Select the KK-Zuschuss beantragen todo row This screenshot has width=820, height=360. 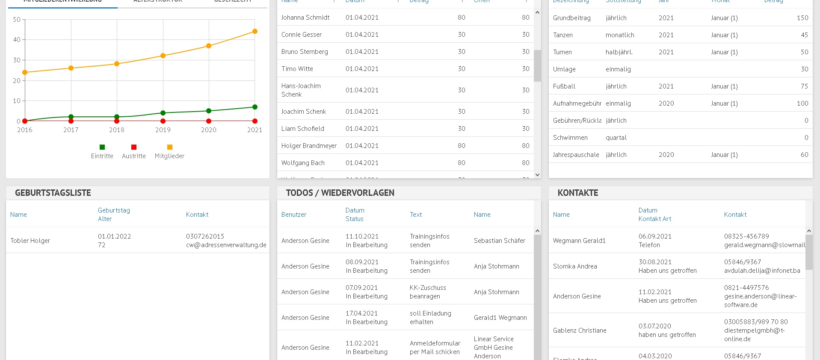pos(406,292)
